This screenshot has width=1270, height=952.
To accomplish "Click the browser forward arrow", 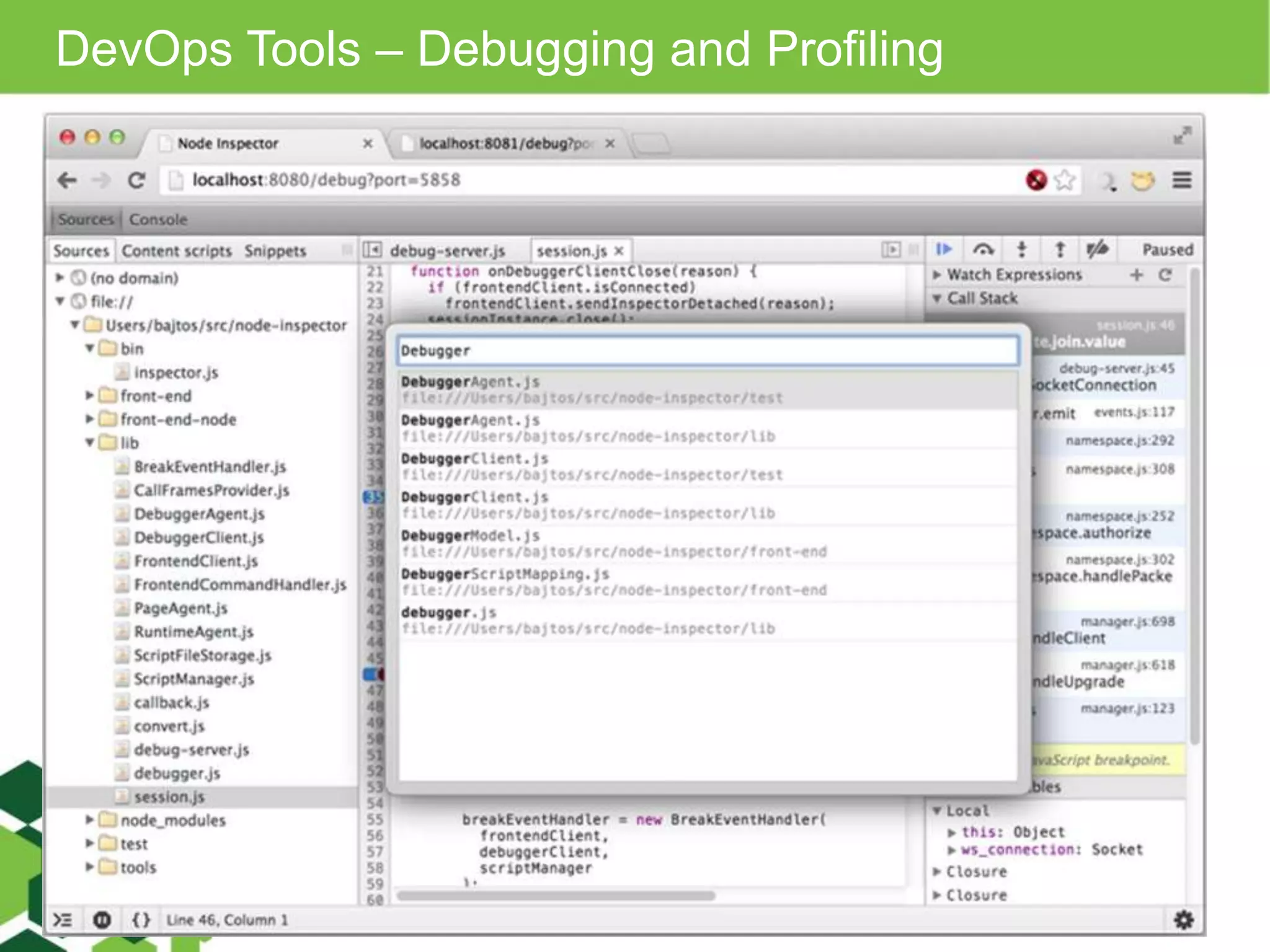I will (101, 180).
